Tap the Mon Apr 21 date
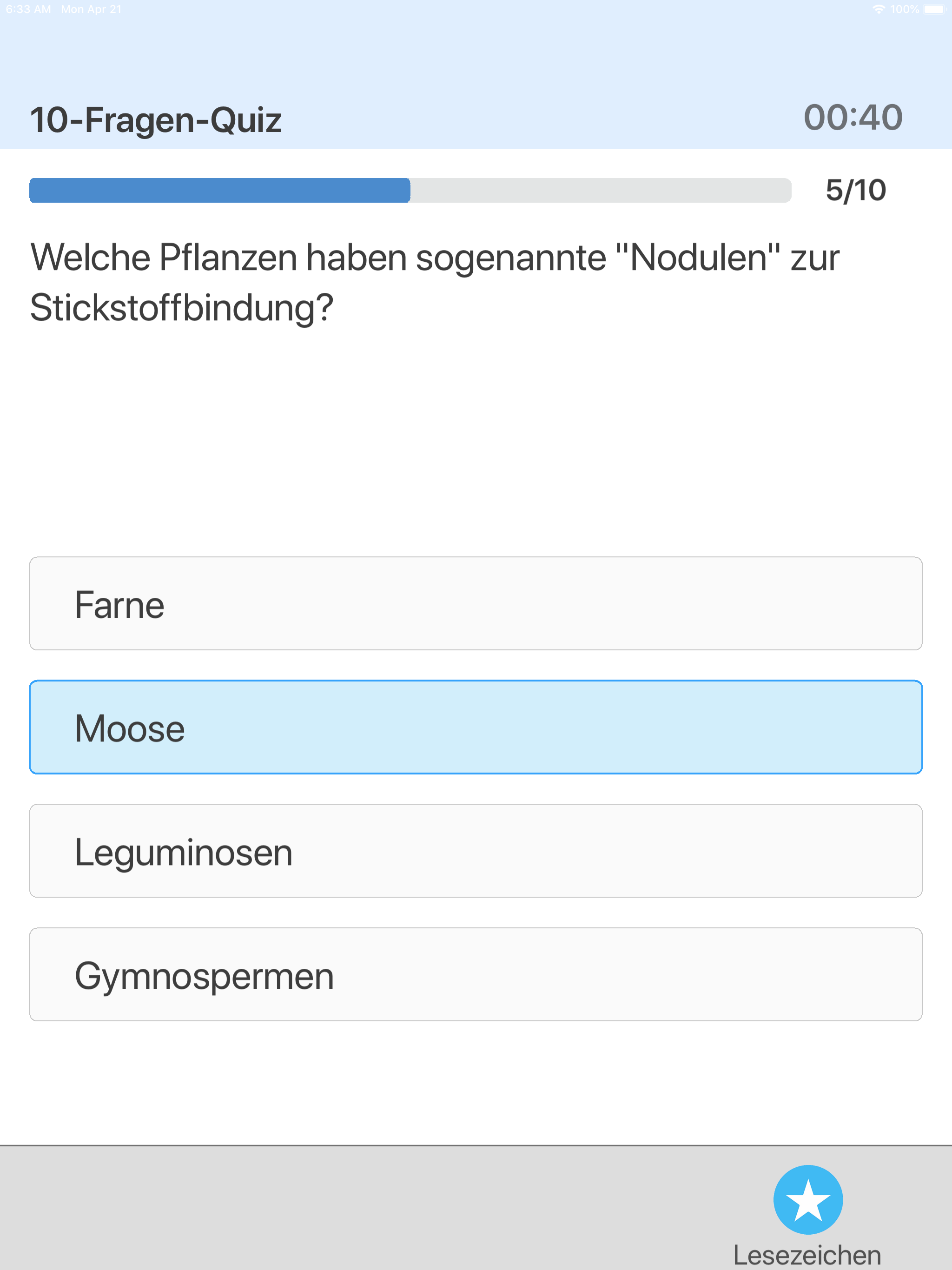This screenshot has height=1270, width=952. click(91, 9)
